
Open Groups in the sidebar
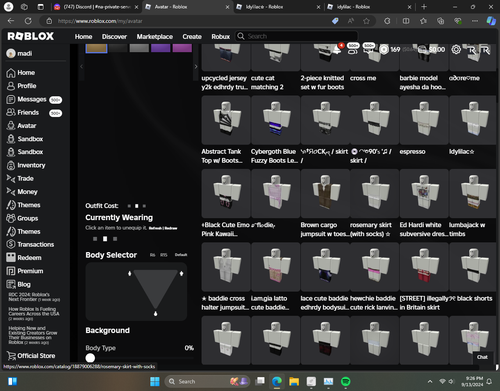pos(22,218)
